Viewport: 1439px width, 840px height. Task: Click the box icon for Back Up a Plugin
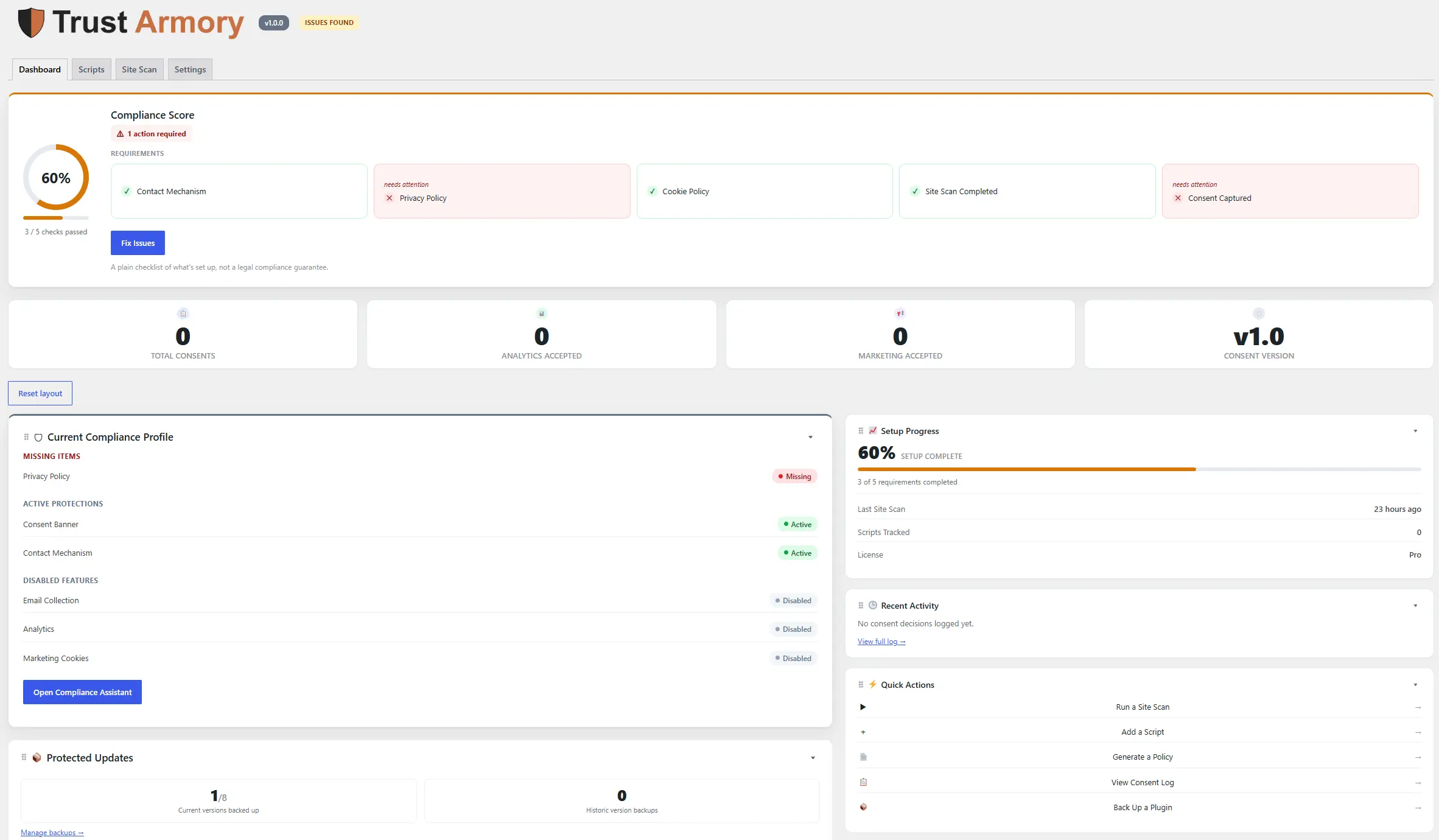point(863,807)
